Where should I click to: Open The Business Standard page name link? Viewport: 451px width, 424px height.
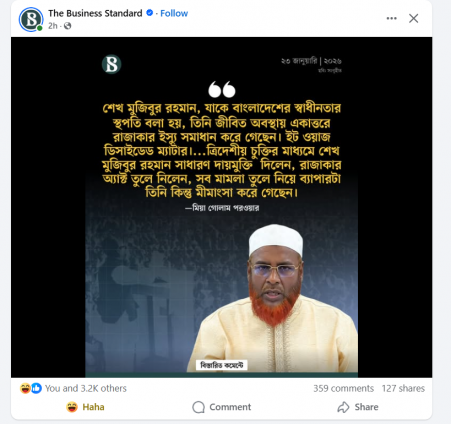pyautogui.click(x=95, y=13)
